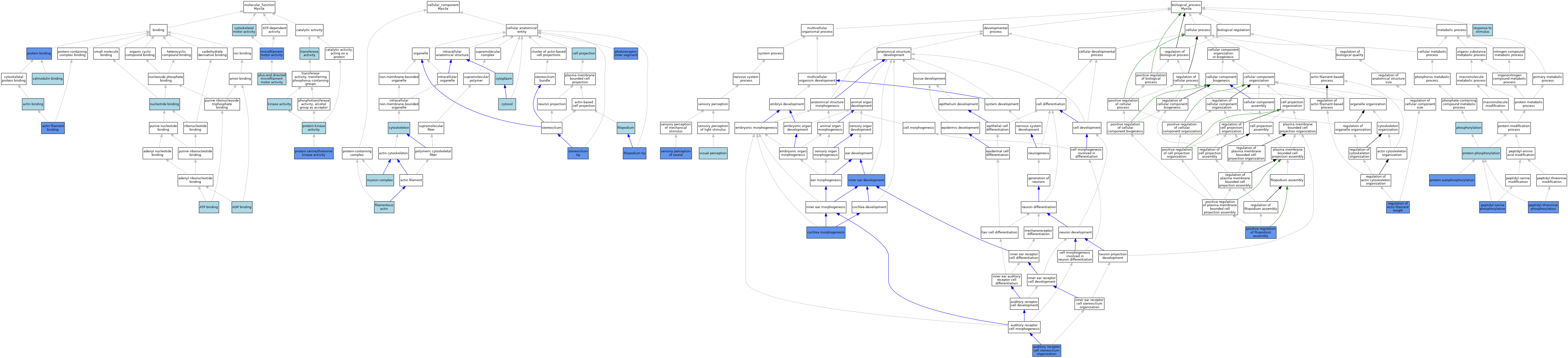Select the 'auditory receptor cell morphogenesis' node
The height and width of the screenshot is (358, 1568).
(1024, 327)
